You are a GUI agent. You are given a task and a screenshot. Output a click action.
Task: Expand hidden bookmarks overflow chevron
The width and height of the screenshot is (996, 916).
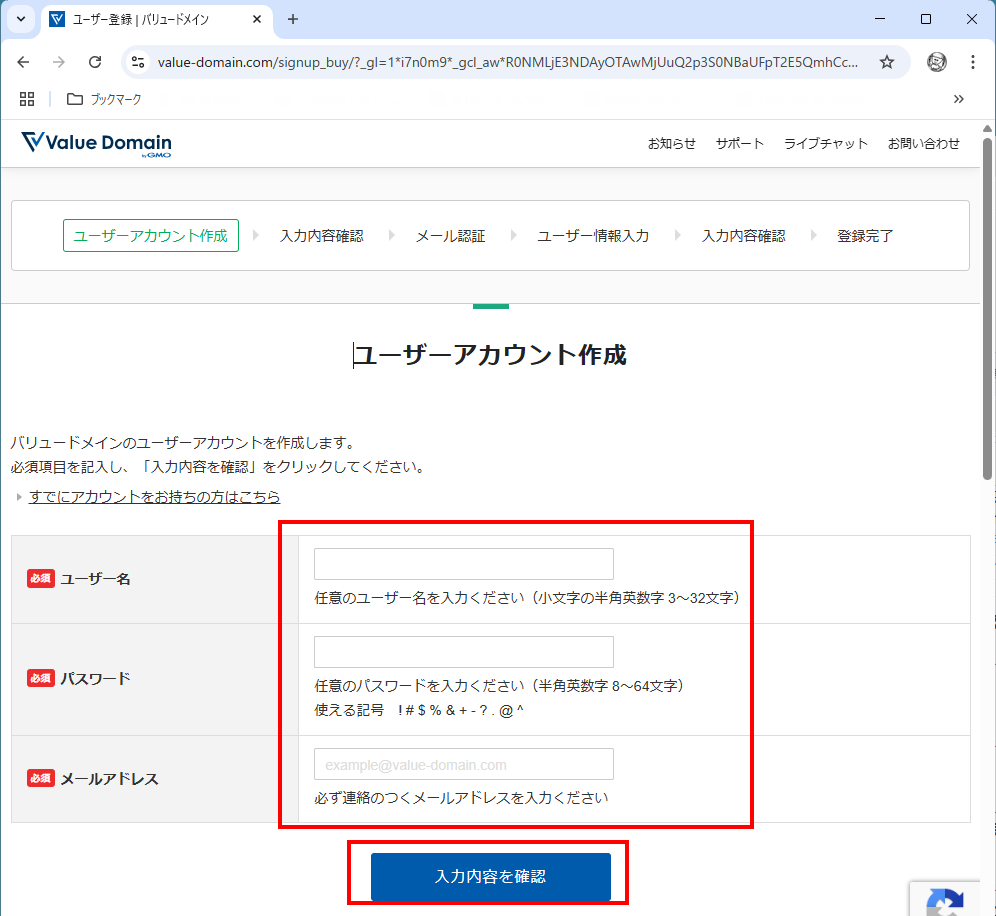tap(958, 99)
